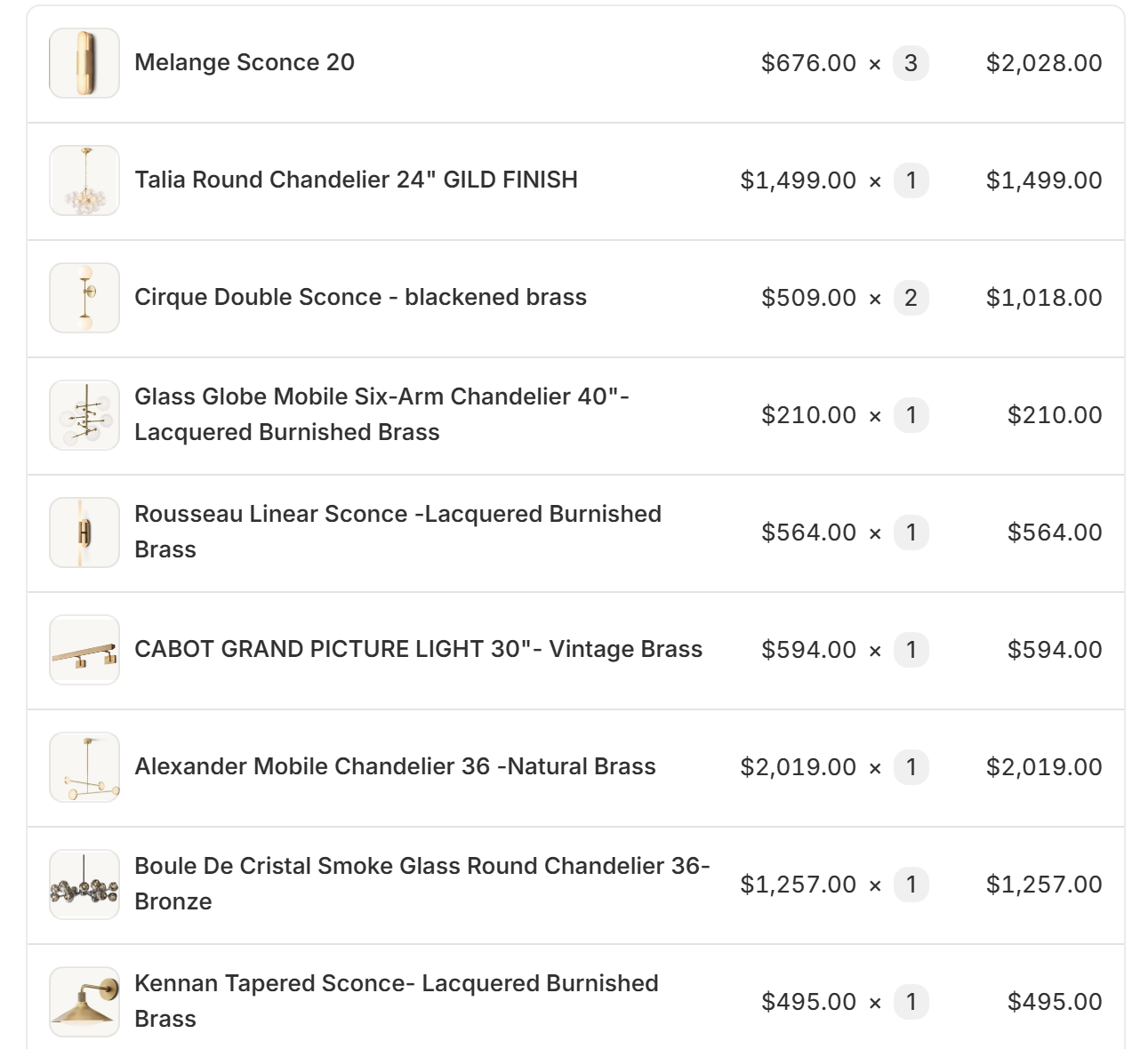Click the quantity badge 2 for Cirque Sconce
Screen dimensions: 1148x1049
coord(911,298)
